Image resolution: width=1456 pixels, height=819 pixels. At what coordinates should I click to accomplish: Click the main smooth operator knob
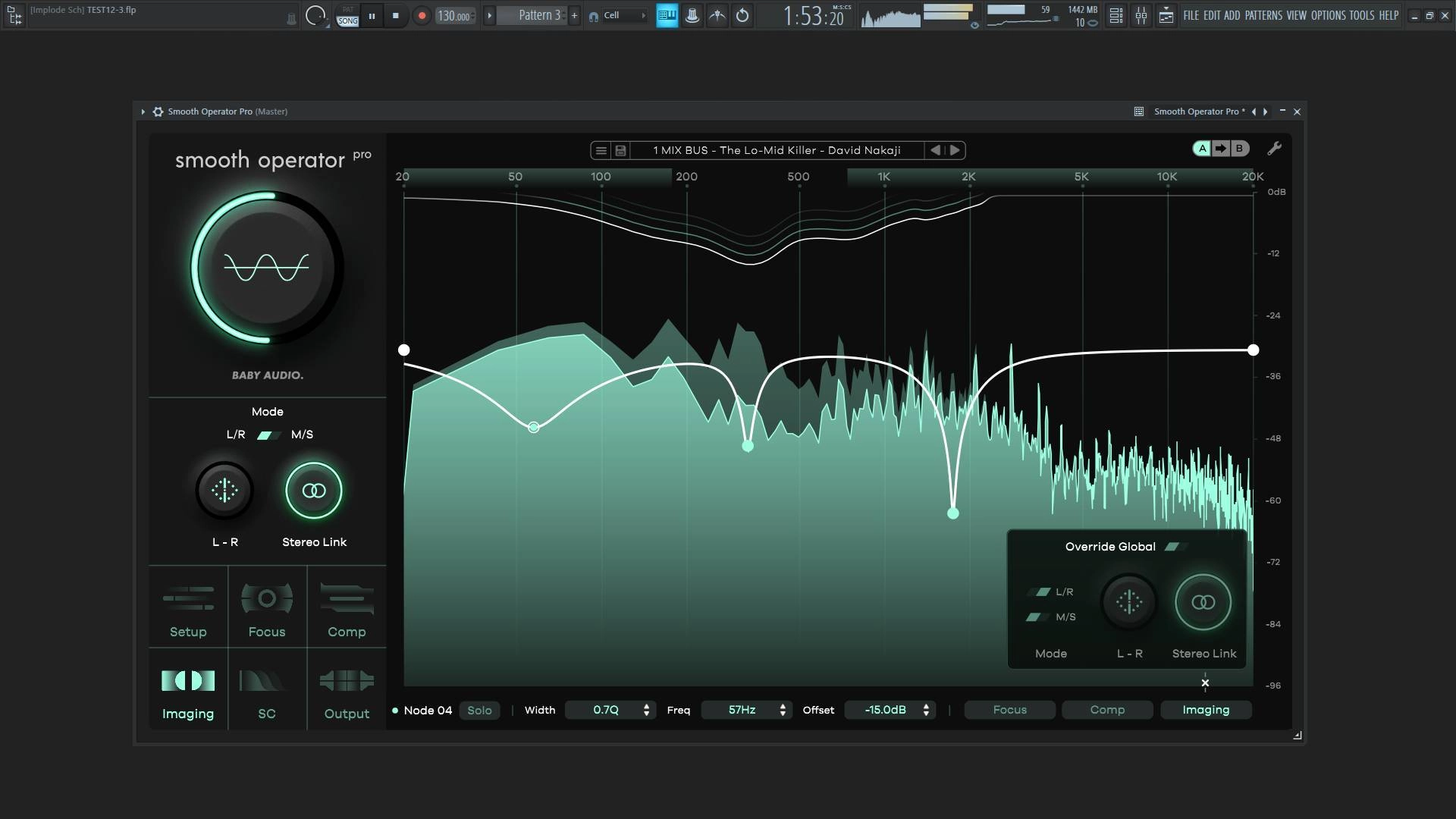(x=267, y=267)
